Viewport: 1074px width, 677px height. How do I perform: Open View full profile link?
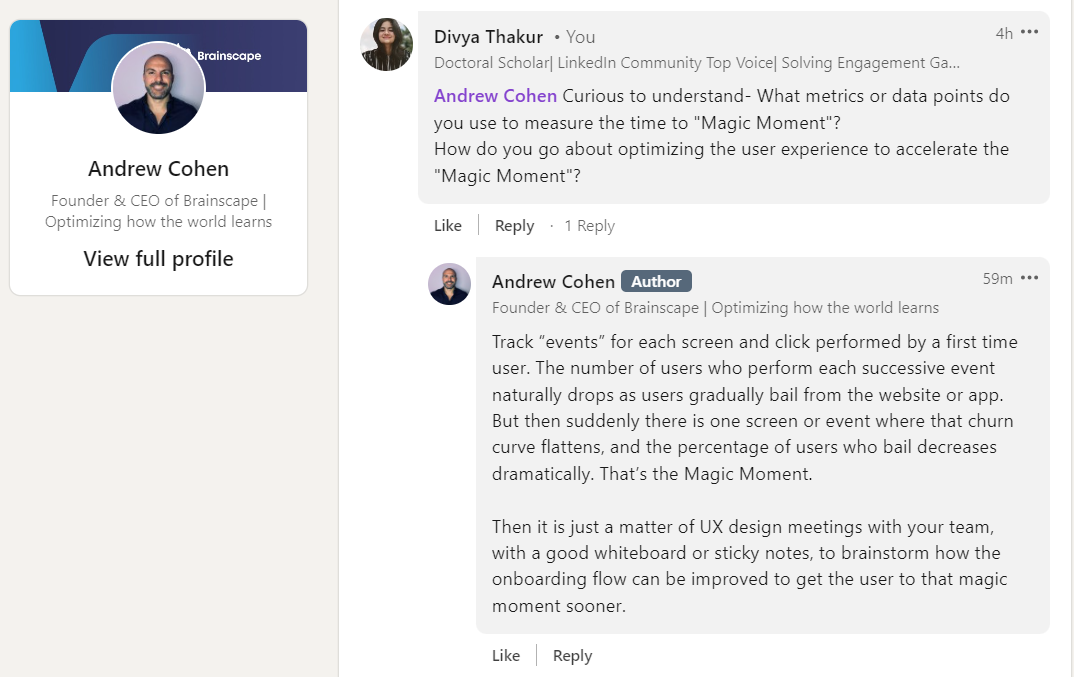[158, 258]
